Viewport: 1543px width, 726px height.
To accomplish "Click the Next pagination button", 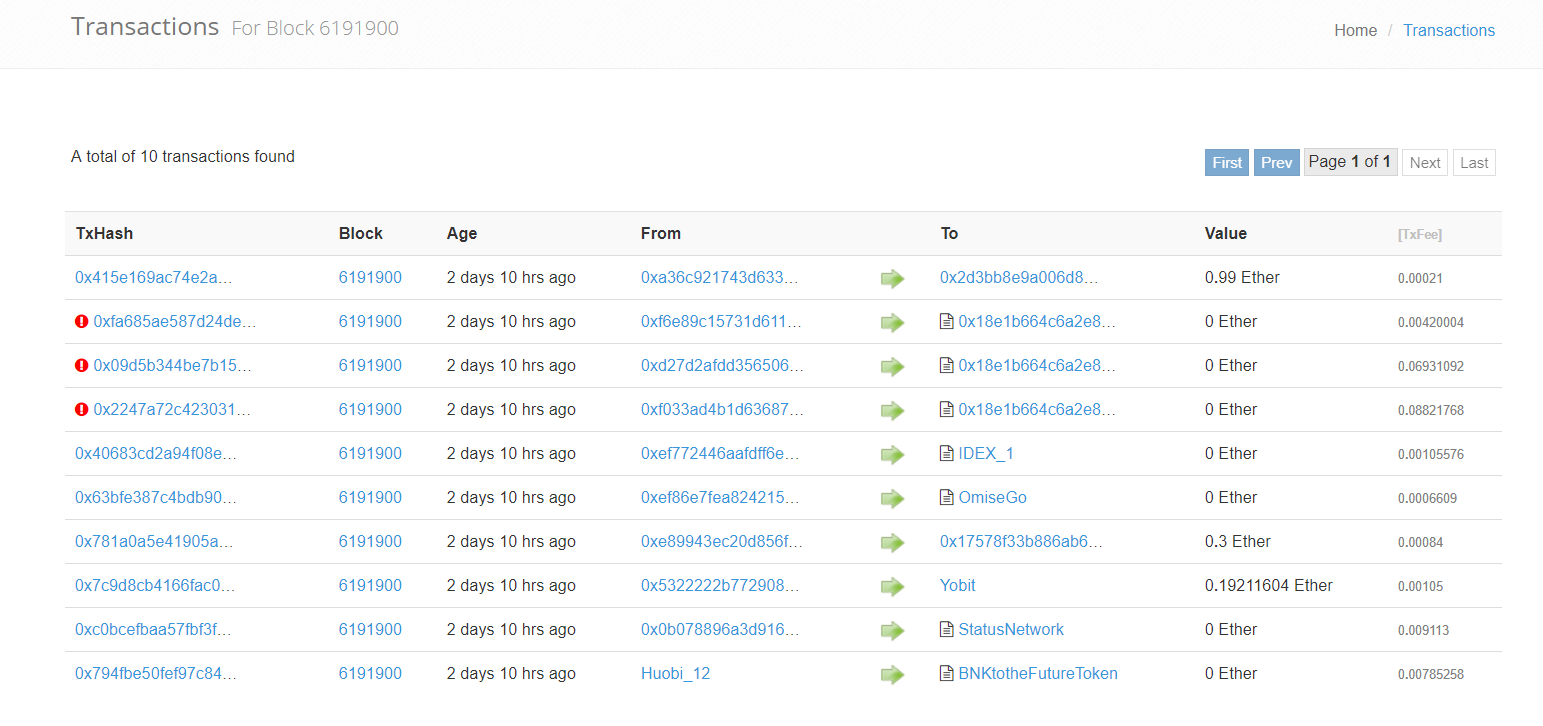I will (x=1425, y=163).
